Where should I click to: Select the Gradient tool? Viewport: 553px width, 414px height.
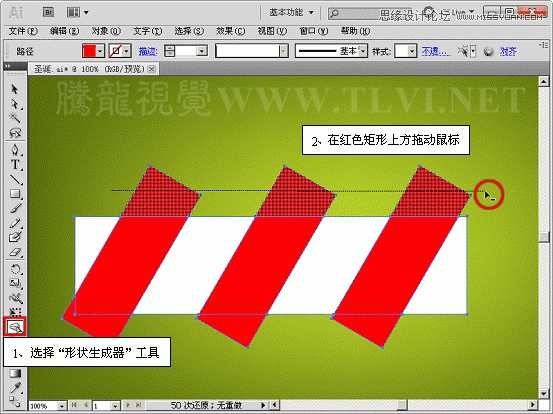click(x=15, y=373)
